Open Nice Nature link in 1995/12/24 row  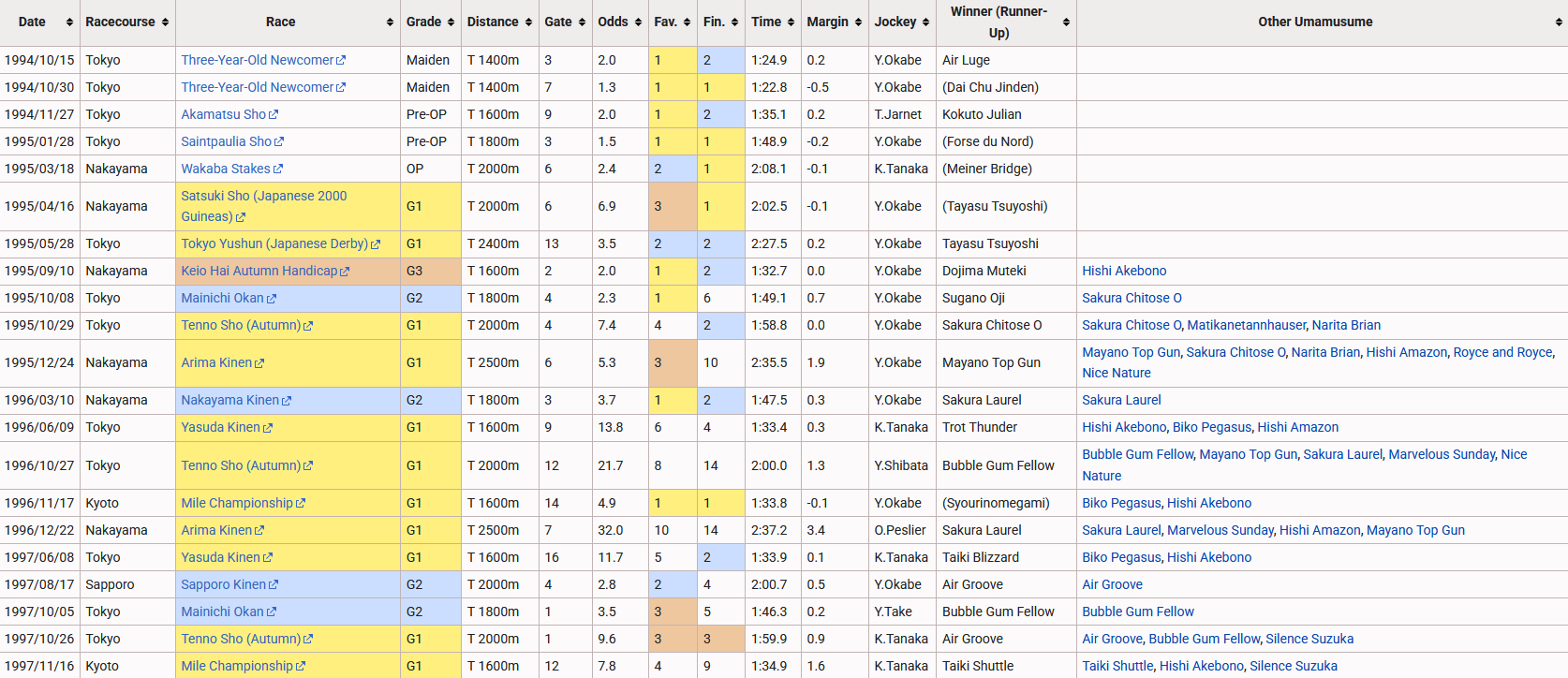pos(1117,373)
